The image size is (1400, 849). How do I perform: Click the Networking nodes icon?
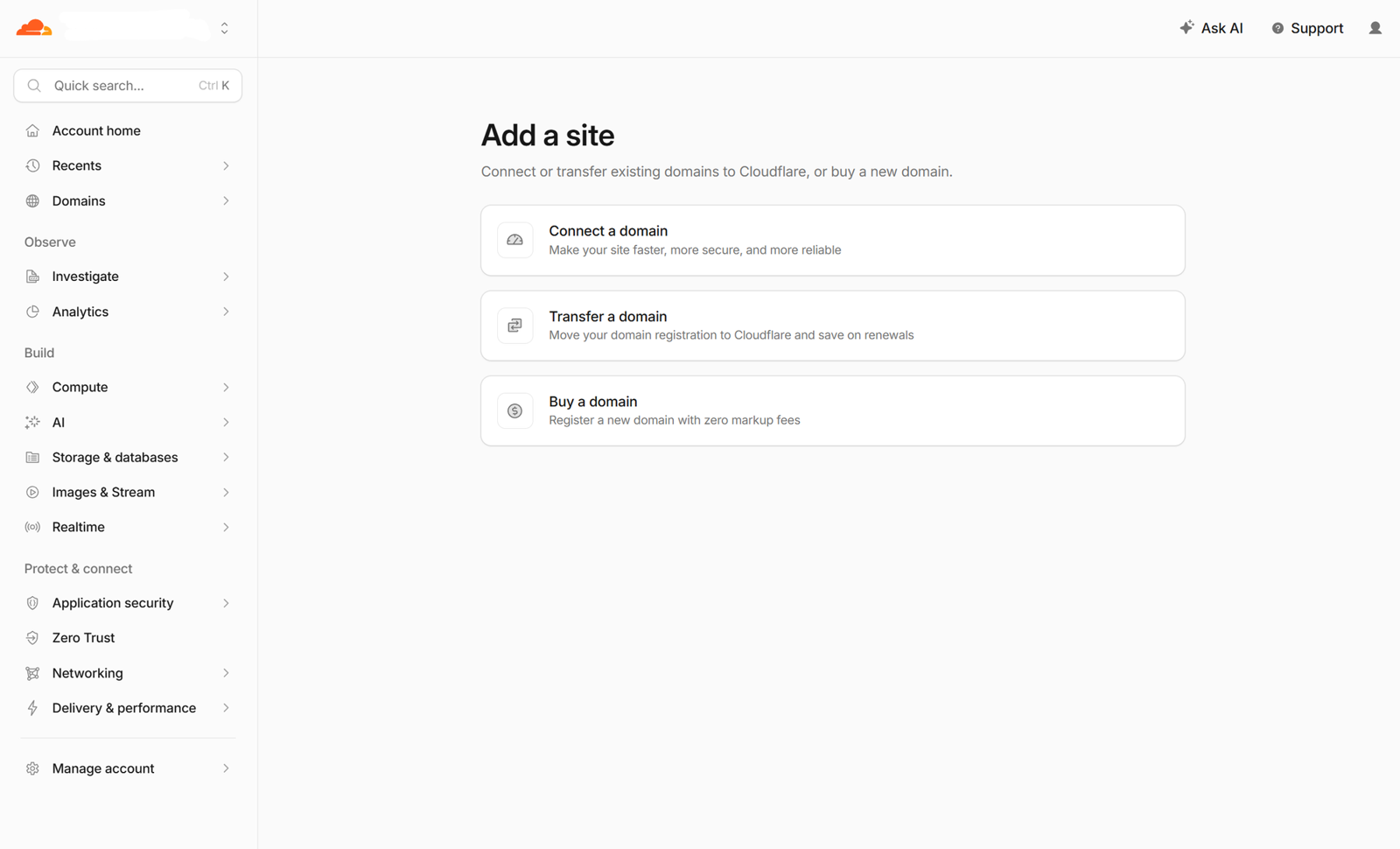(x=32, y=673)
